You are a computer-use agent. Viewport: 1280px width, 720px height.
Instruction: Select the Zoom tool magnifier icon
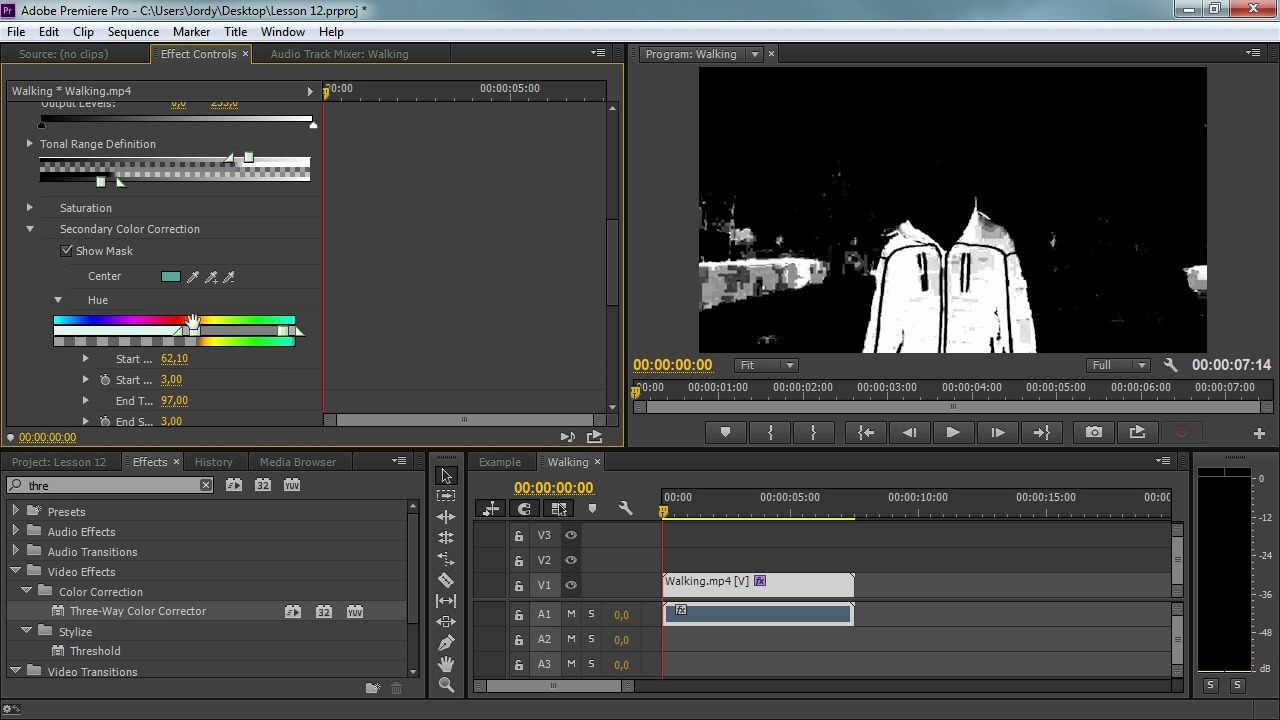(446, 685)
